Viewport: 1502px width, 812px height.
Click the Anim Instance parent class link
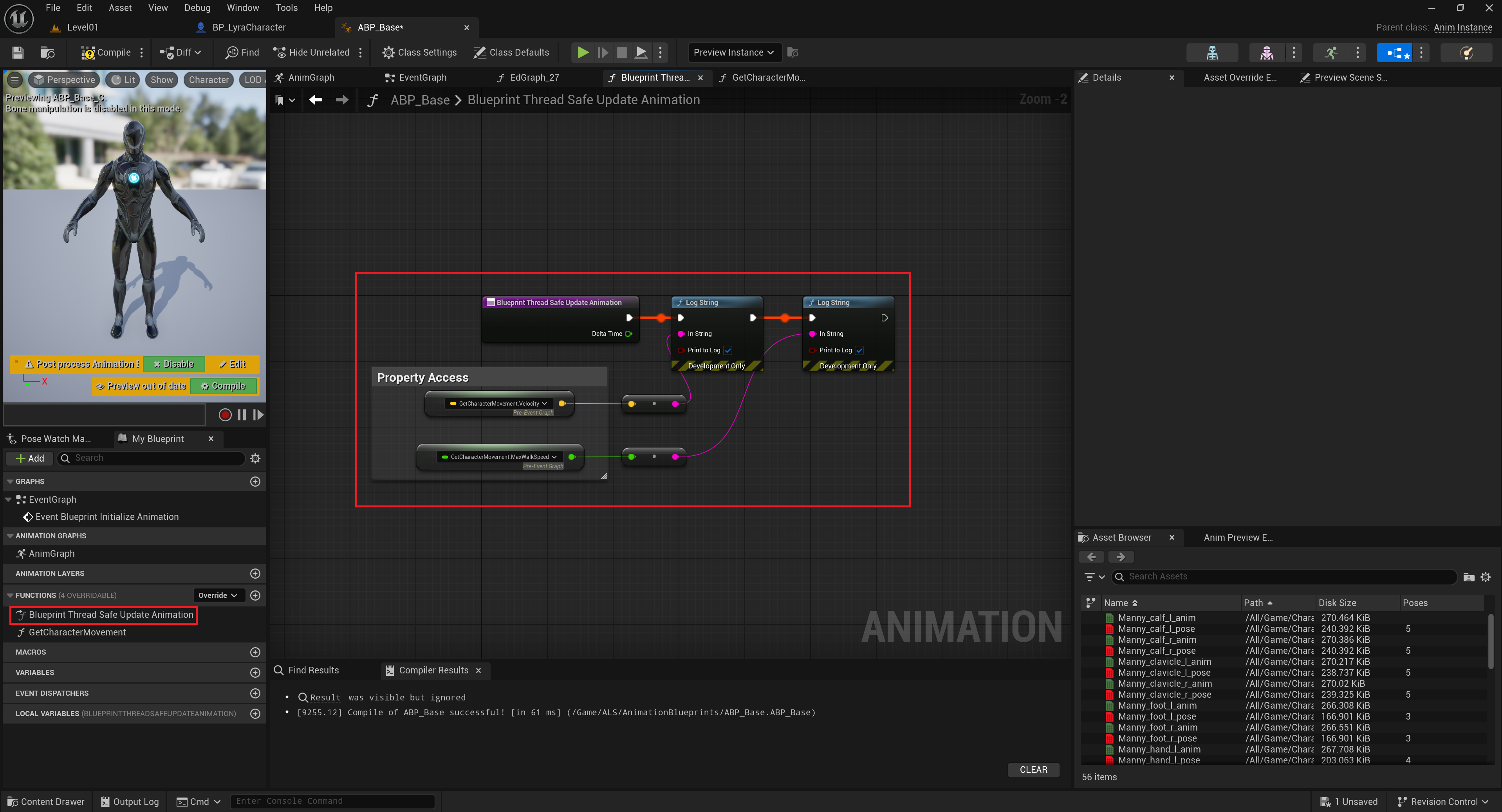tap(1462, 27)
